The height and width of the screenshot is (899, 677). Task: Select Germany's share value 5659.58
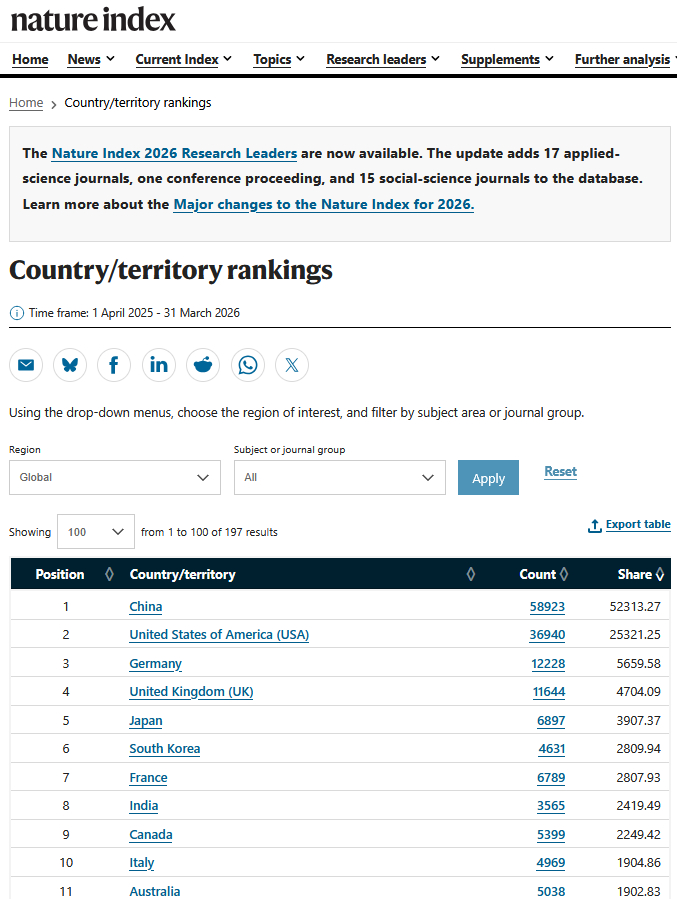coord(639,663)
